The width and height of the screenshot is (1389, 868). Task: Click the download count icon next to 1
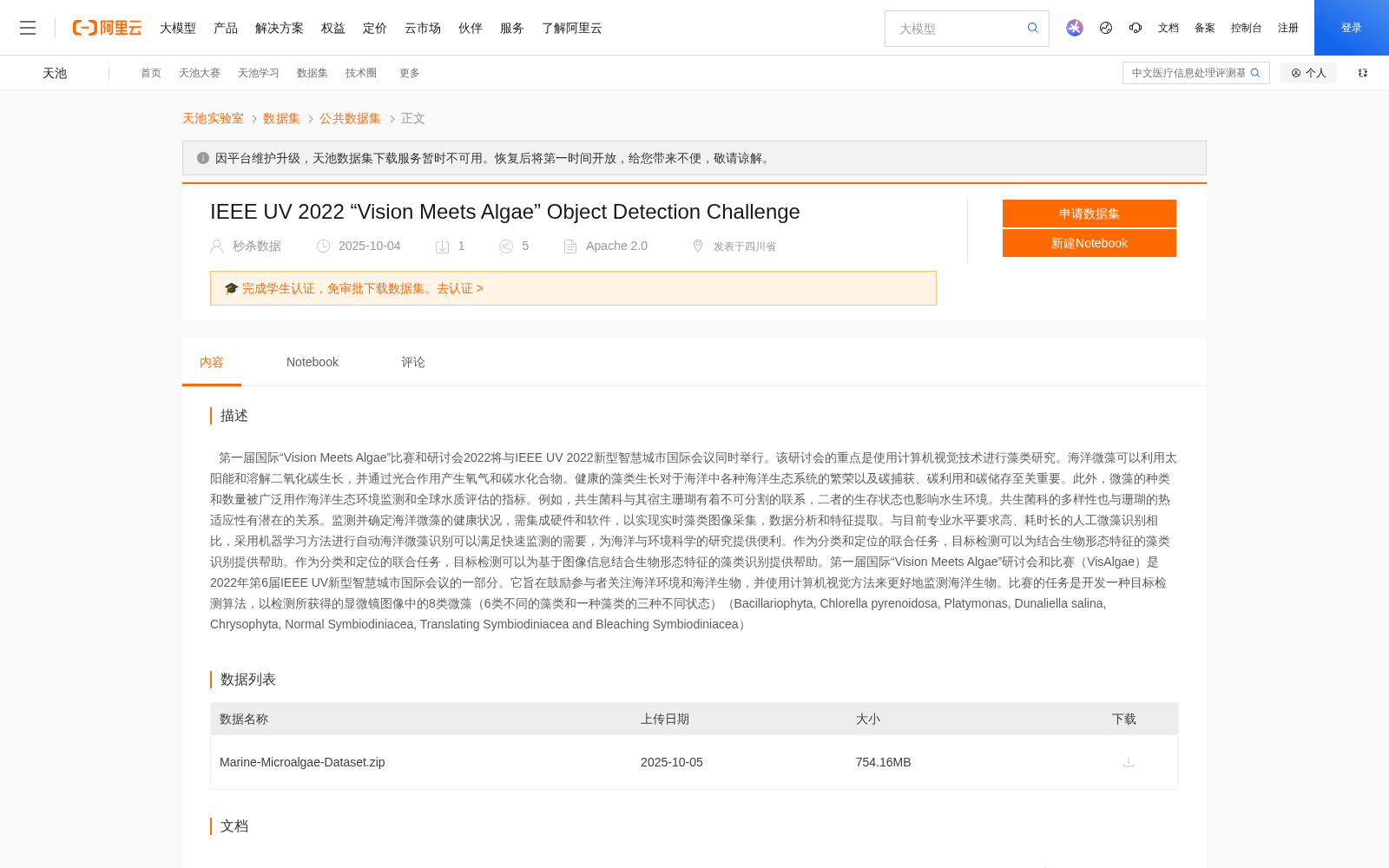click(x=442, y=247)
